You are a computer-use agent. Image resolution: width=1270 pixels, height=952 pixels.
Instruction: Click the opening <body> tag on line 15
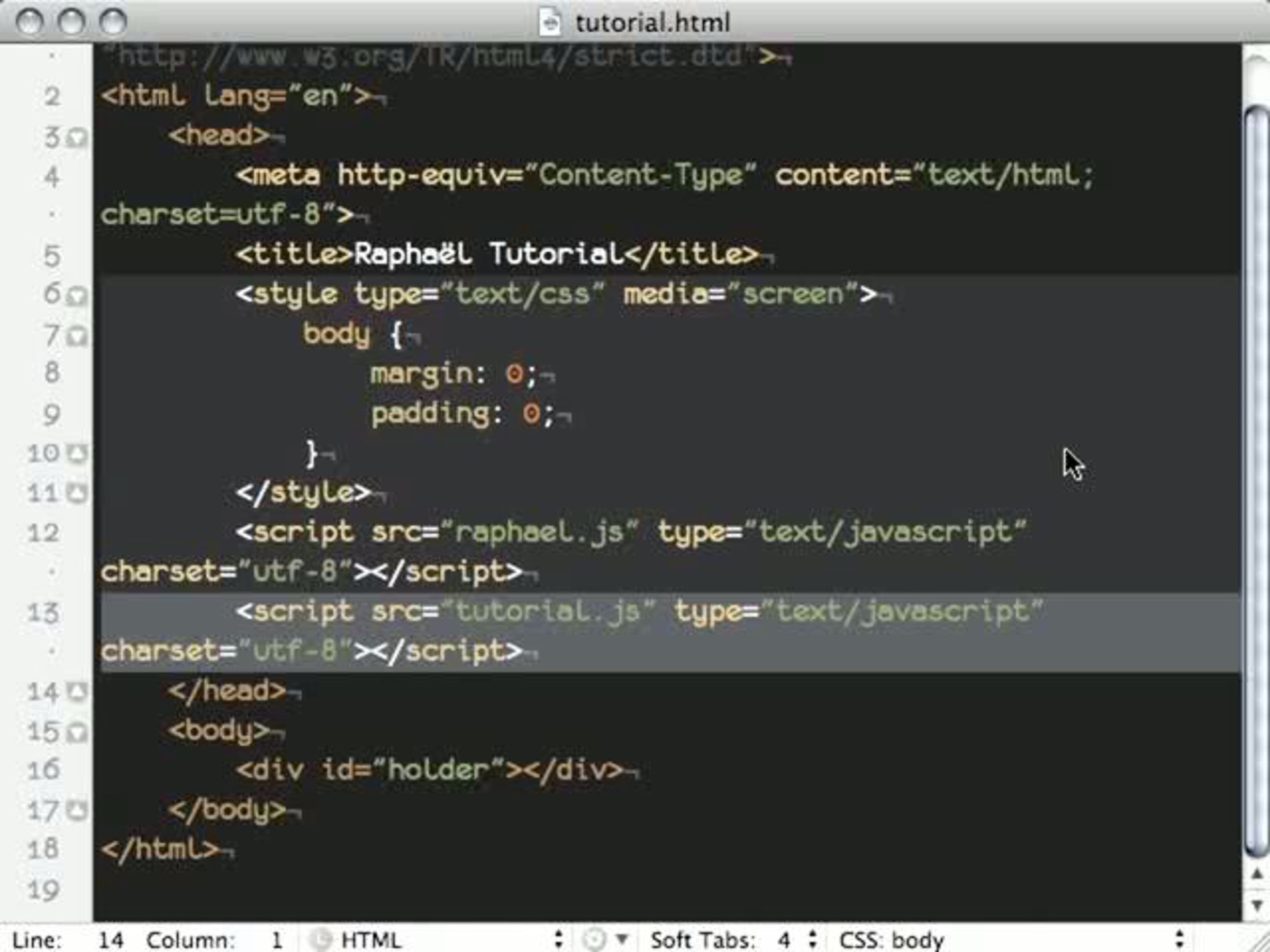pos(219,731)
